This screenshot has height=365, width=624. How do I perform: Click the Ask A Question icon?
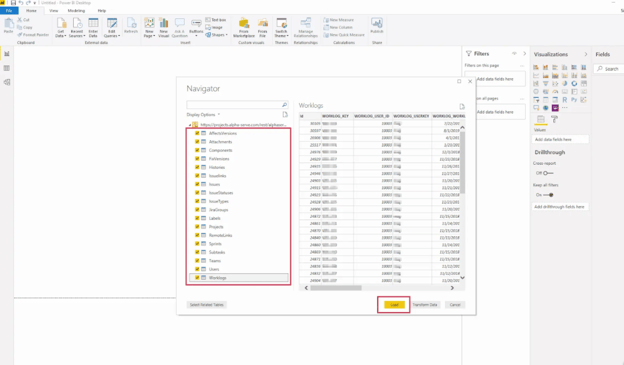(x=179, y=27)
